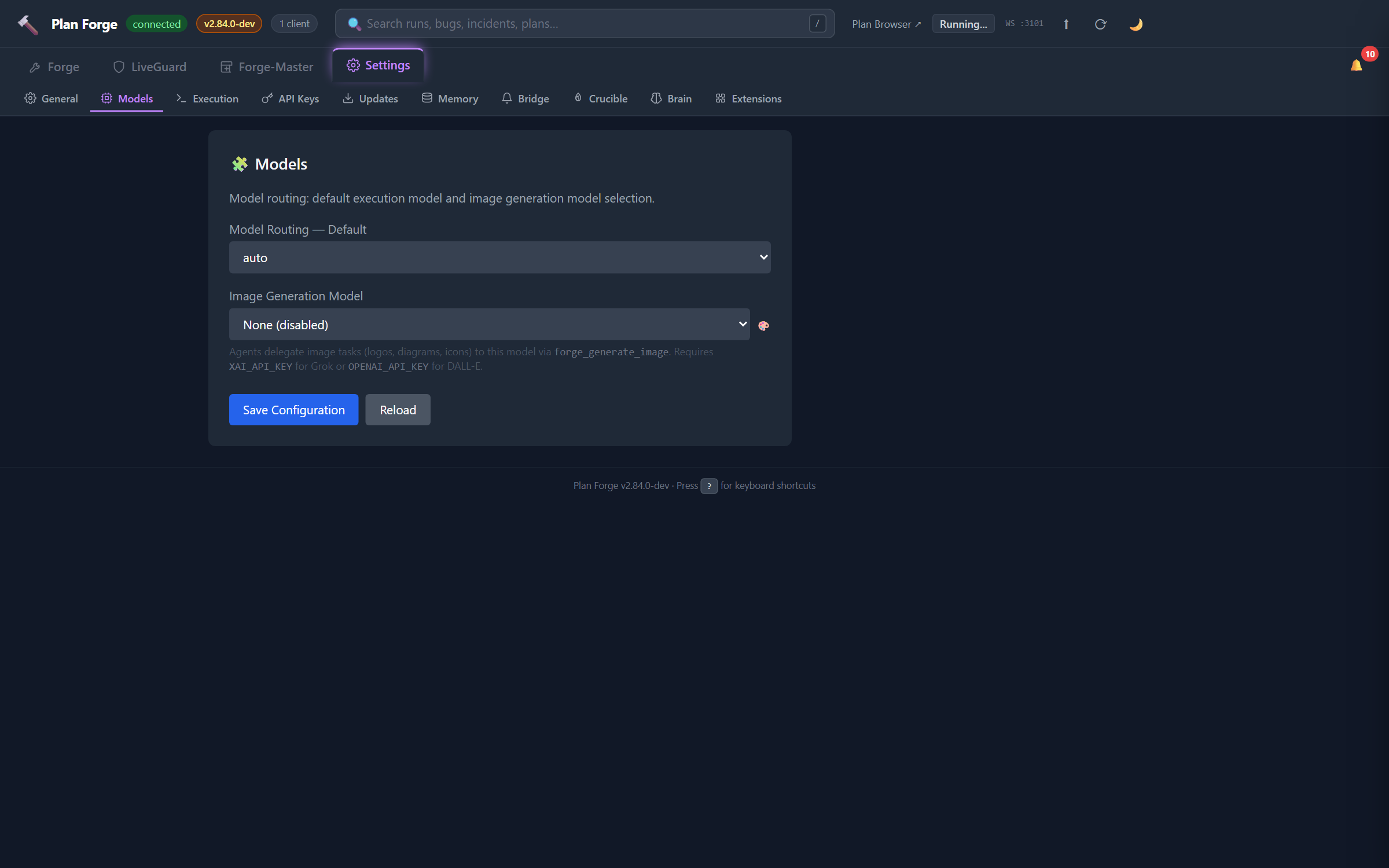Click the palette icon beside image model
This screenshot has width=1389, height=868.
(763, 326)
